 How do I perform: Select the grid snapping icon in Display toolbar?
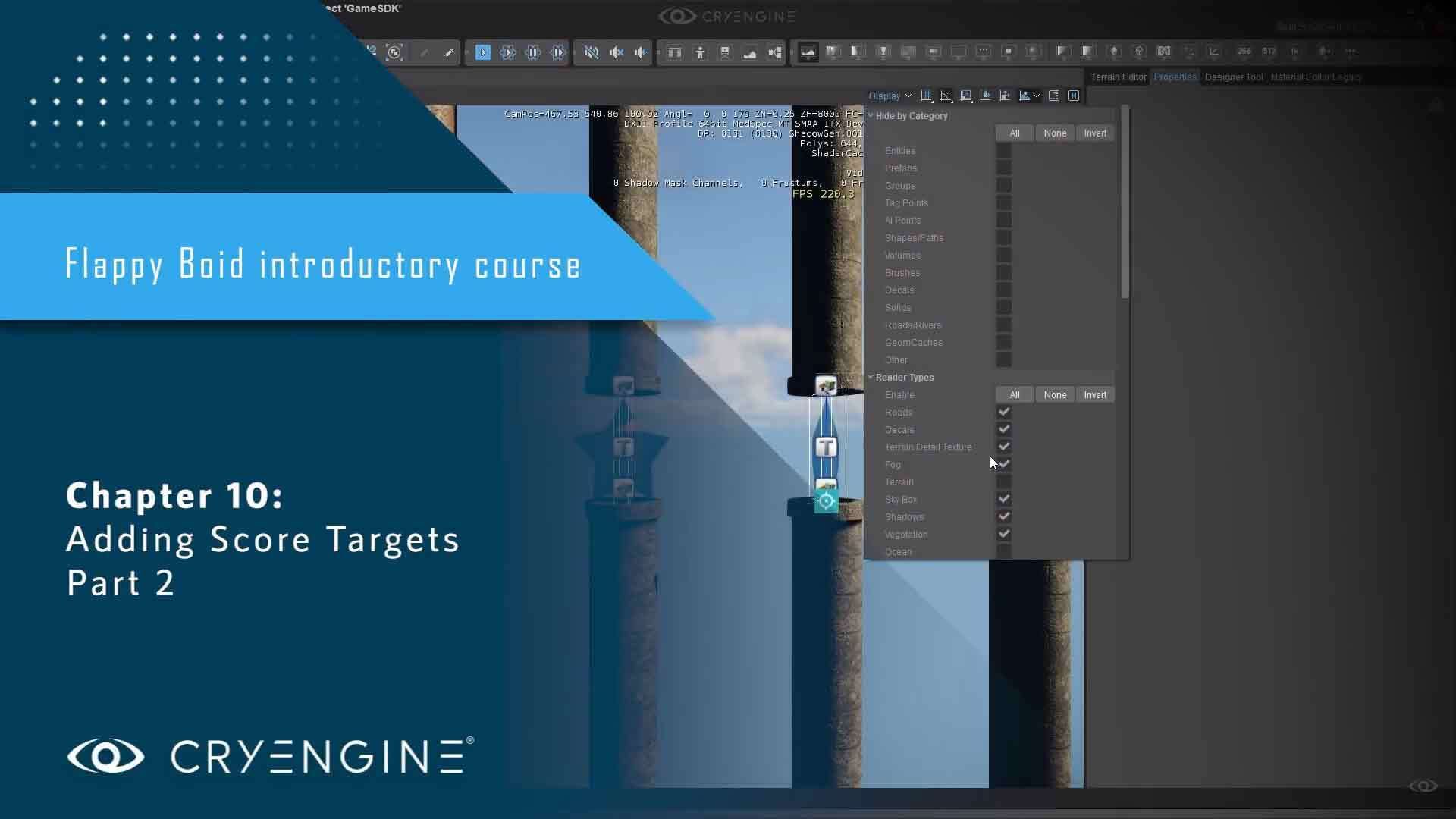[x=926, y=96]
